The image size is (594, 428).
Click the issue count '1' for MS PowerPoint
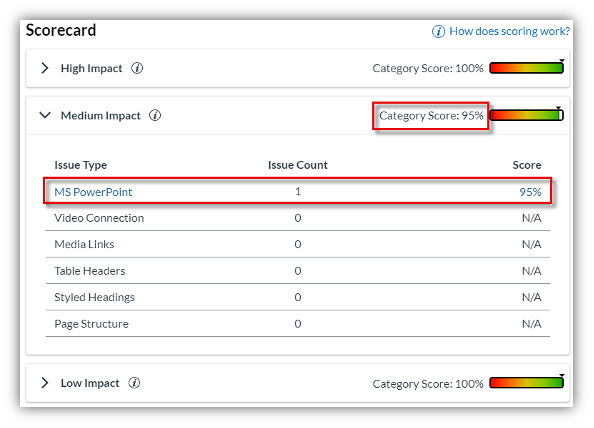point(298,192)
